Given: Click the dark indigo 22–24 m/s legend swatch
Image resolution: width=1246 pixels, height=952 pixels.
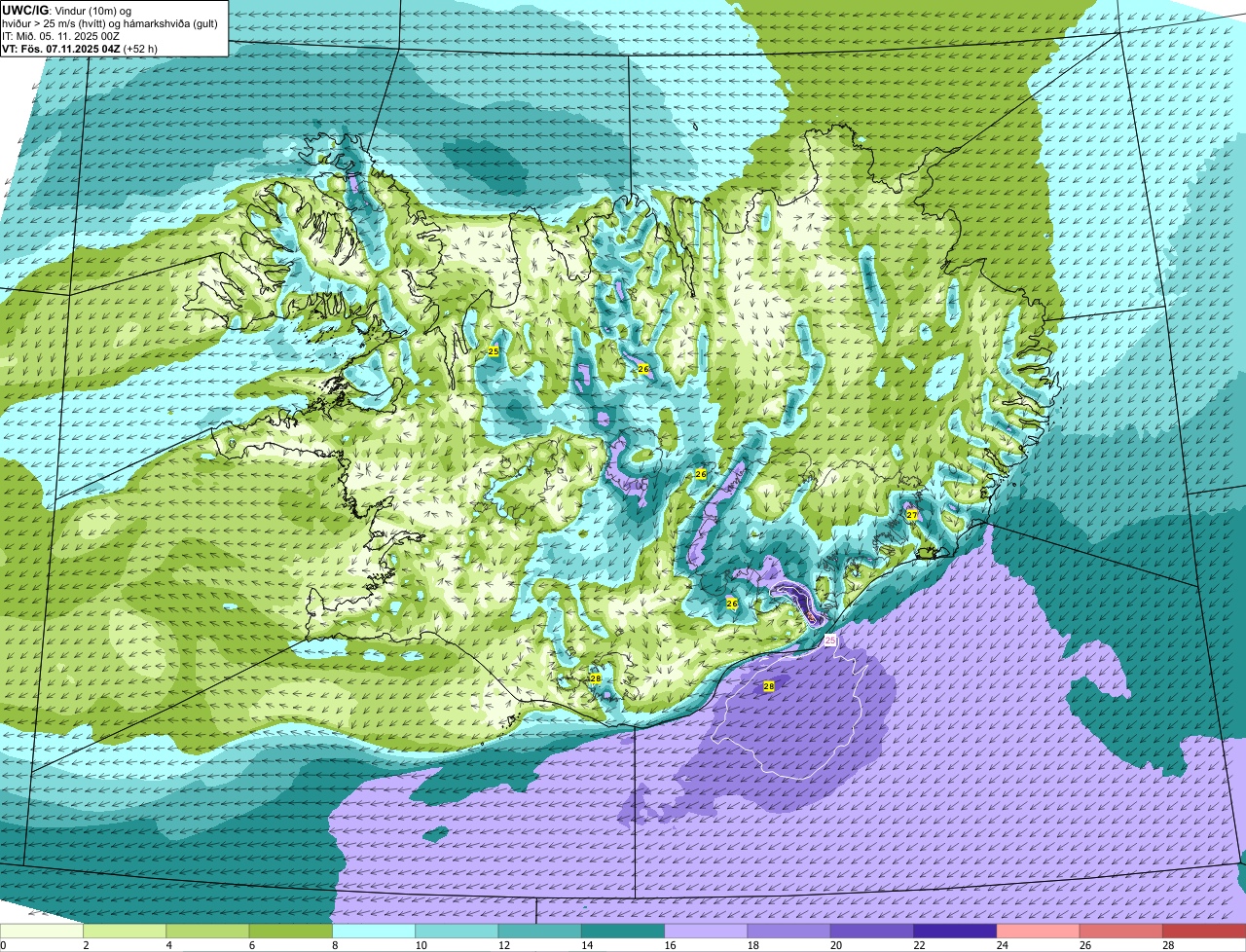Looking at the screenshot, I should click(x=955, y=932).
